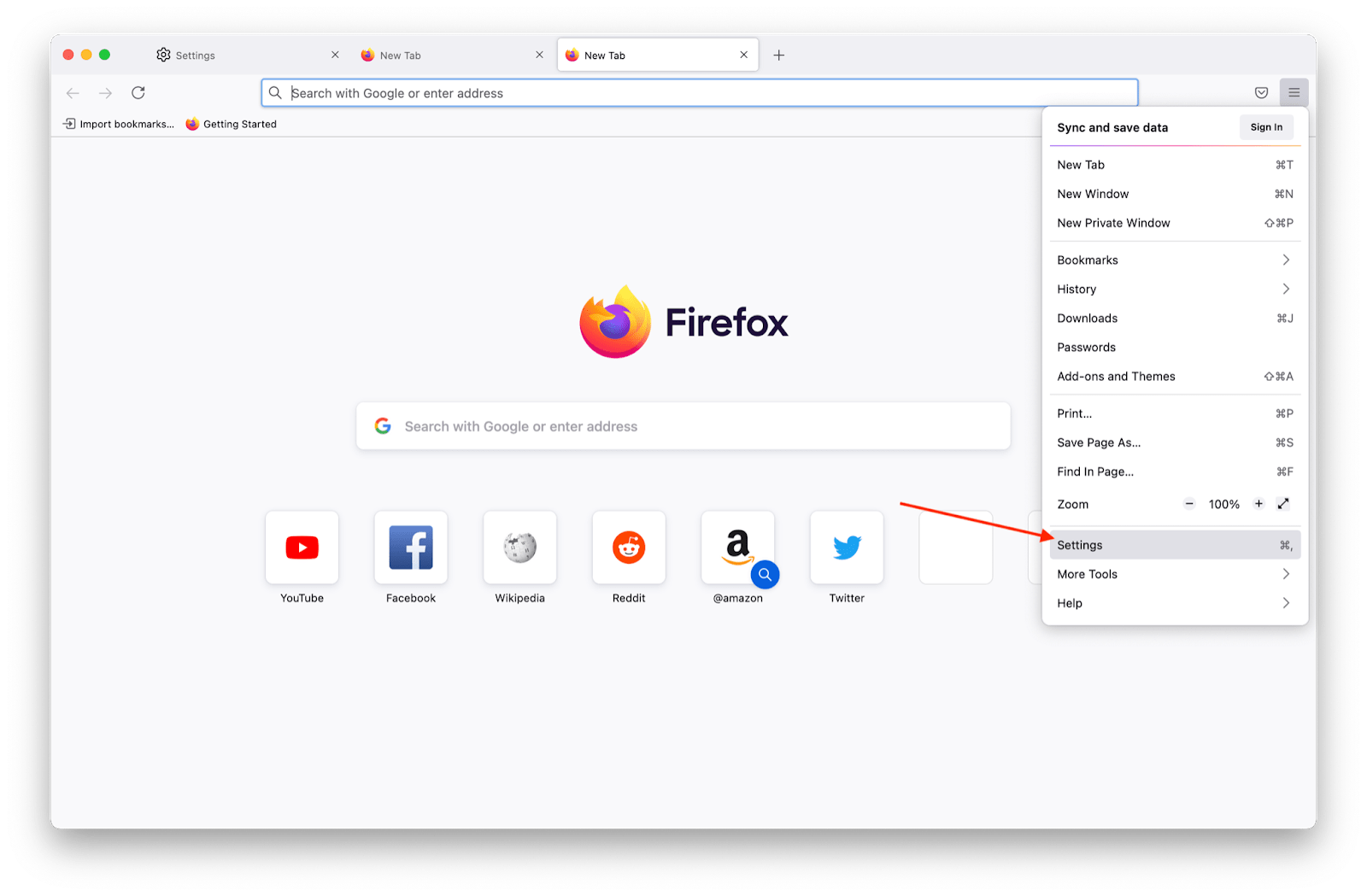
Task: Choose Print… from the menu
Action: tap(1175, 413)
